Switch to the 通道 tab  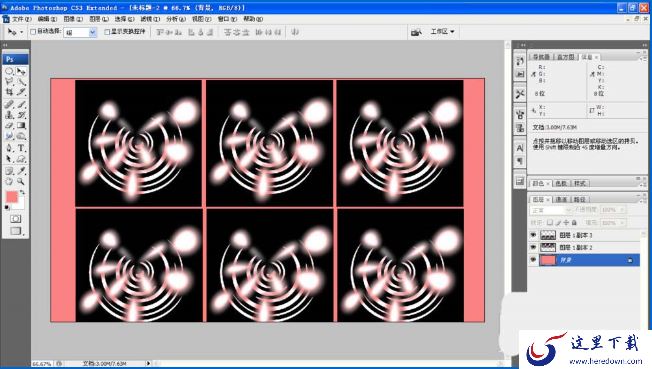pos(561,200)
